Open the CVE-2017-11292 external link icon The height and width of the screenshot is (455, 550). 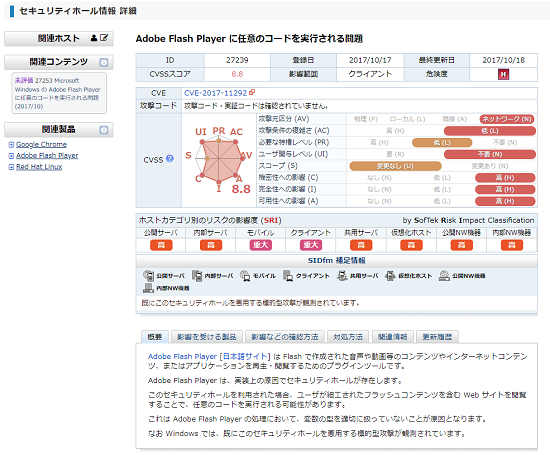coord(252,92)
